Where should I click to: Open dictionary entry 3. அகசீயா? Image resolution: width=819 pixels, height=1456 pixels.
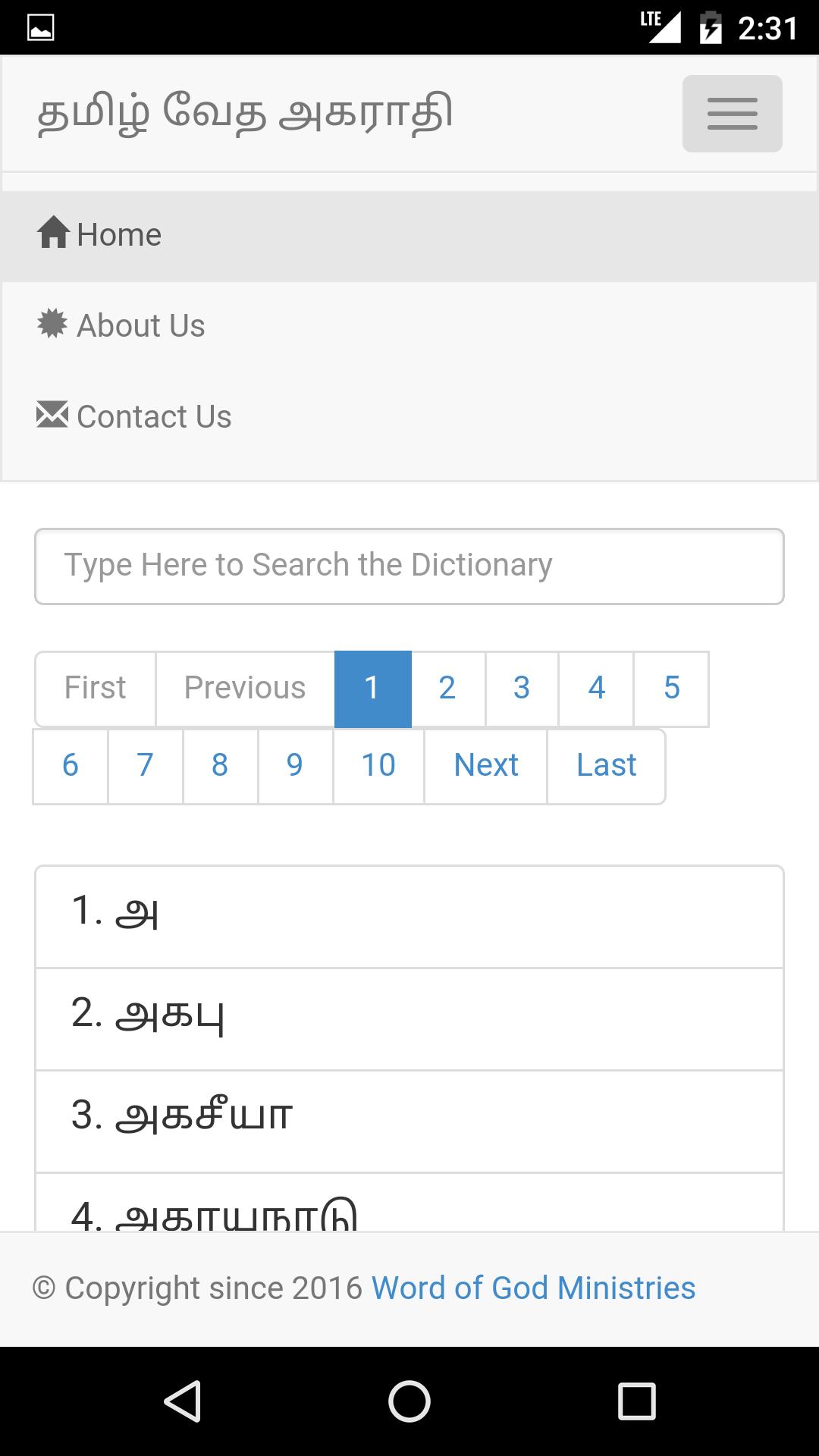(x=409, y=1122)
